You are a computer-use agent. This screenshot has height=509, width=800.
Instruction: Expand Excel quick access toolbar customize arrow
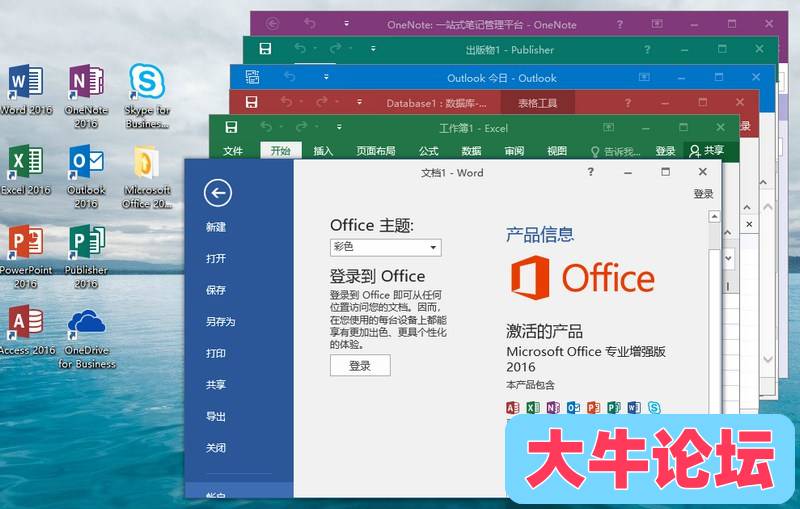tap(339, 127)
